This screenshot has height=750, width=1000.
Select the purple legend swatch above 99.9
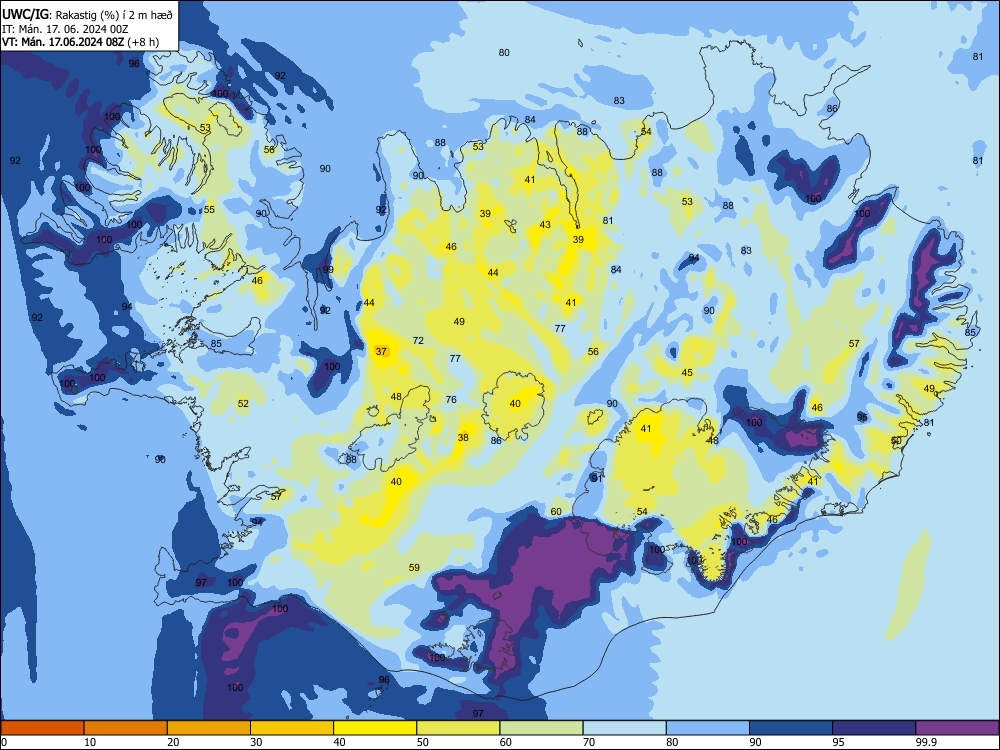tap(957, 728)
